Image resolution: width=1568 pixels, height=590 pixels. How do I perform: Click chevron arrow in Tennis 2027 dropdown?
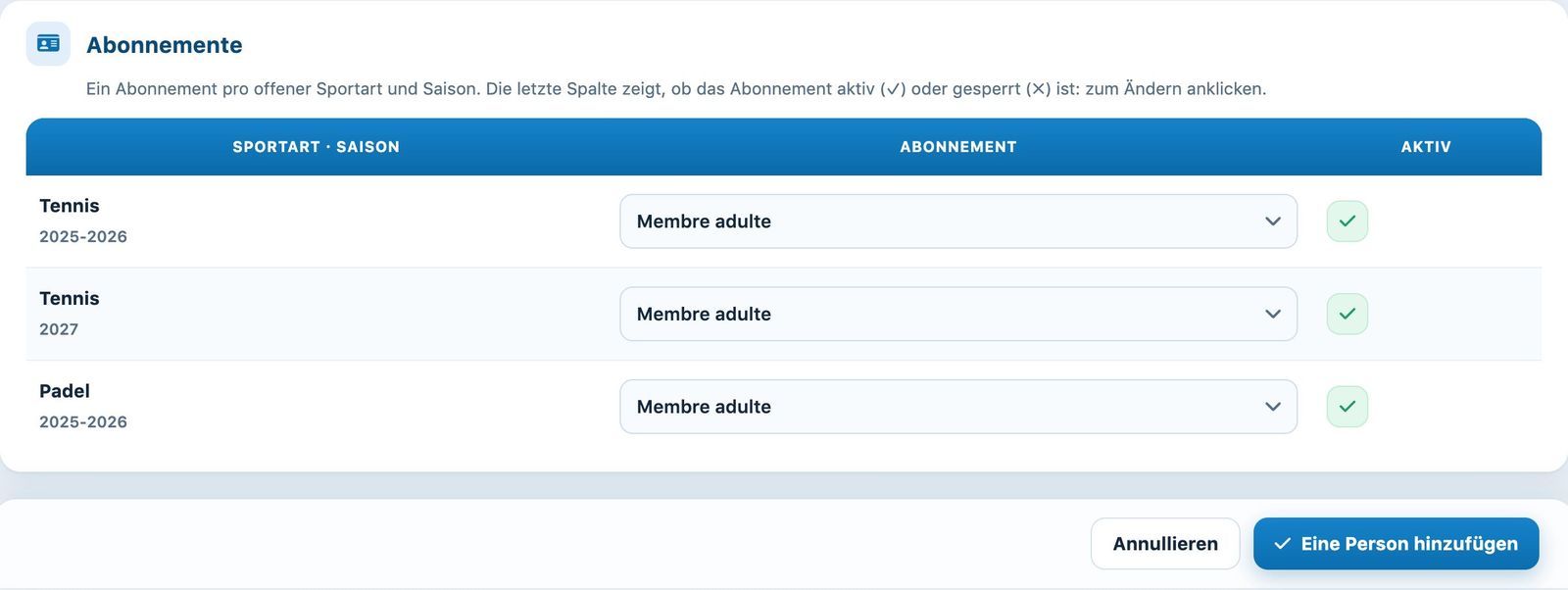[x=1273, y=314]
